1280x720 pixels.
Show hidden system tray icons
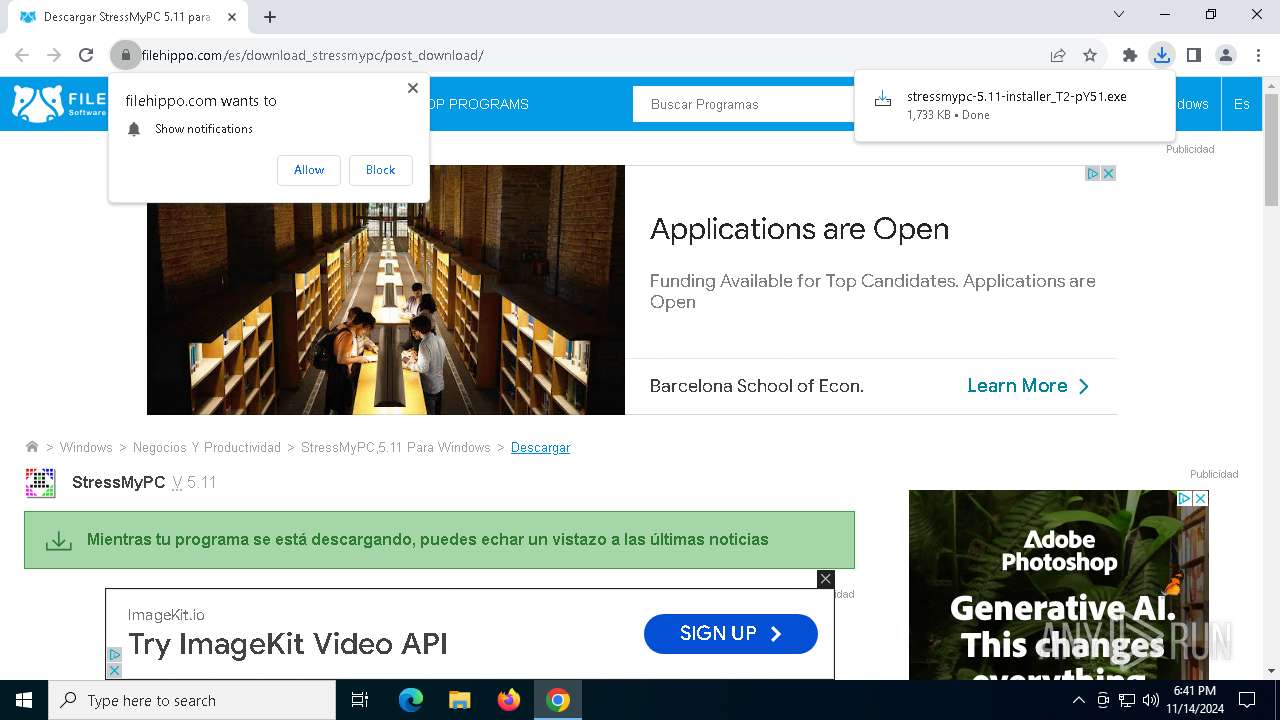(x=1079, y=700)
